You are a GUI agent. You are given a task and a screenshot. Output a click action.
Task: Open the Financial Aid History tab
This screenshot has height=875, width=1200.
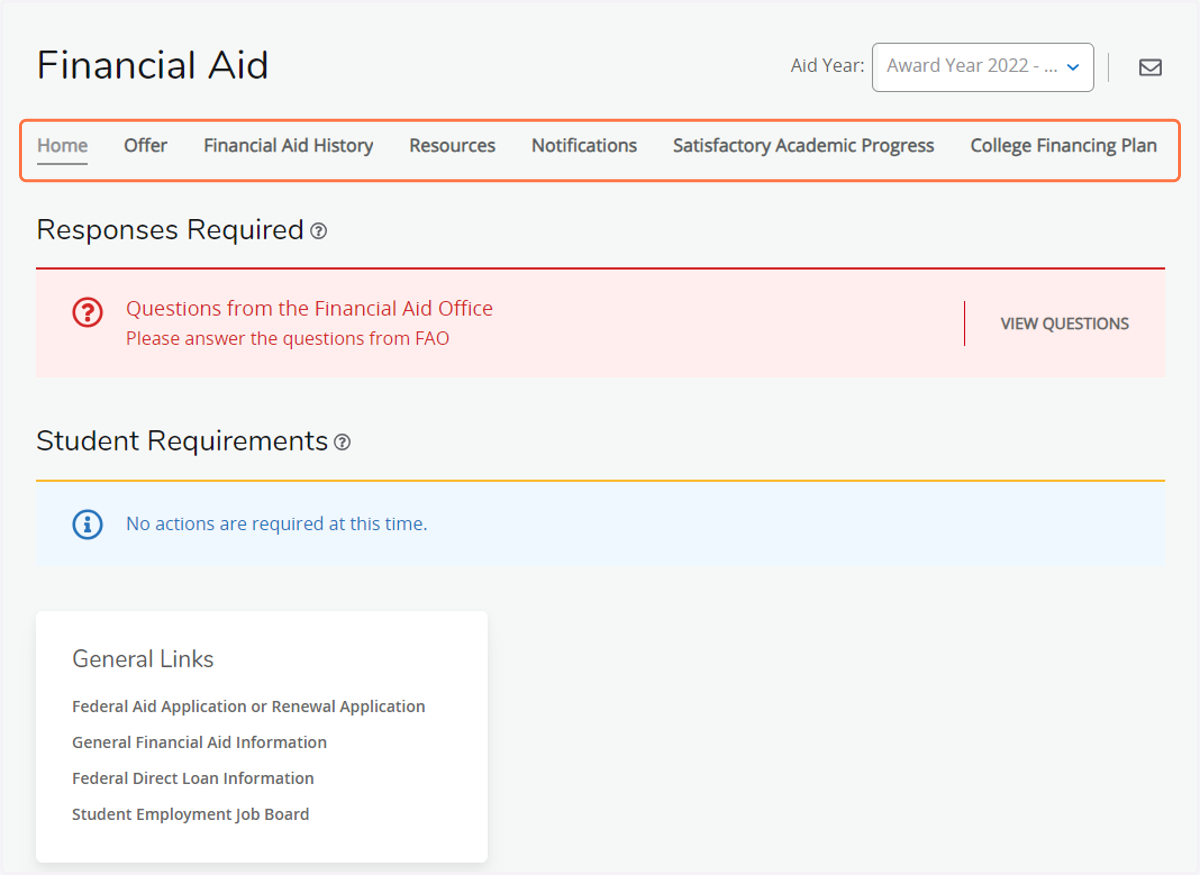coord(288,146)
